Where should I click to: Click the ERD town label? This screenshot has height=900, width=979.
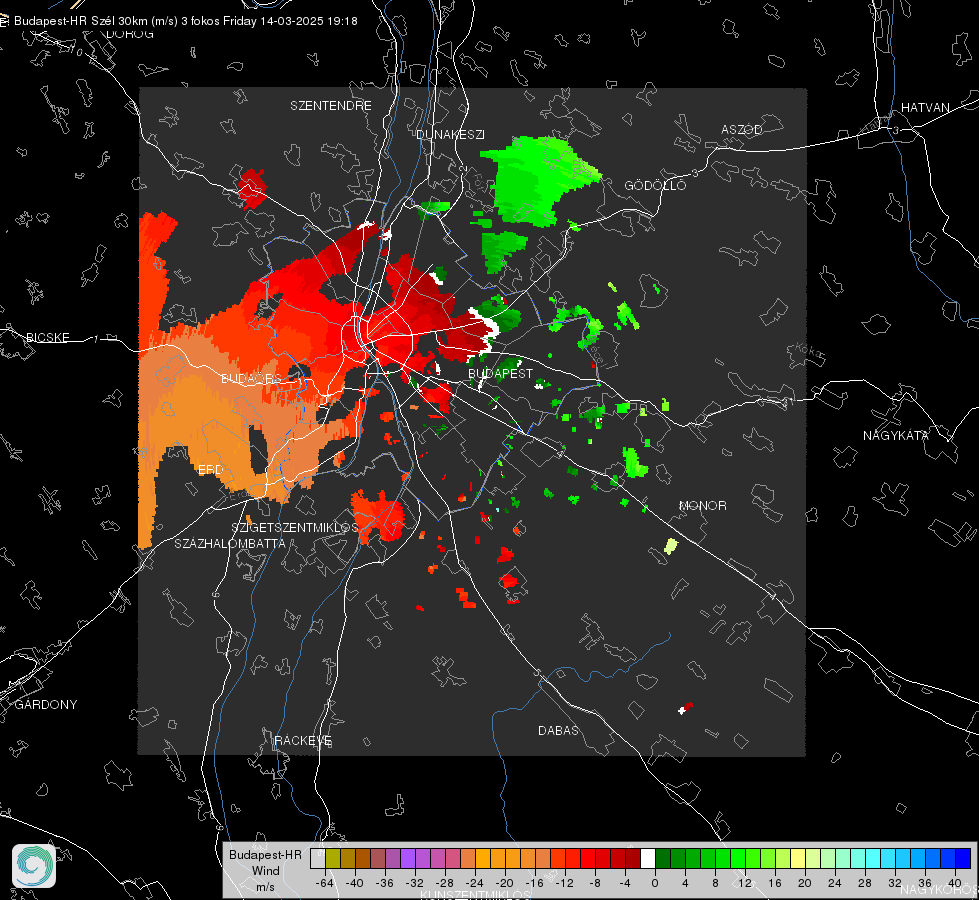tap(210, 470)
